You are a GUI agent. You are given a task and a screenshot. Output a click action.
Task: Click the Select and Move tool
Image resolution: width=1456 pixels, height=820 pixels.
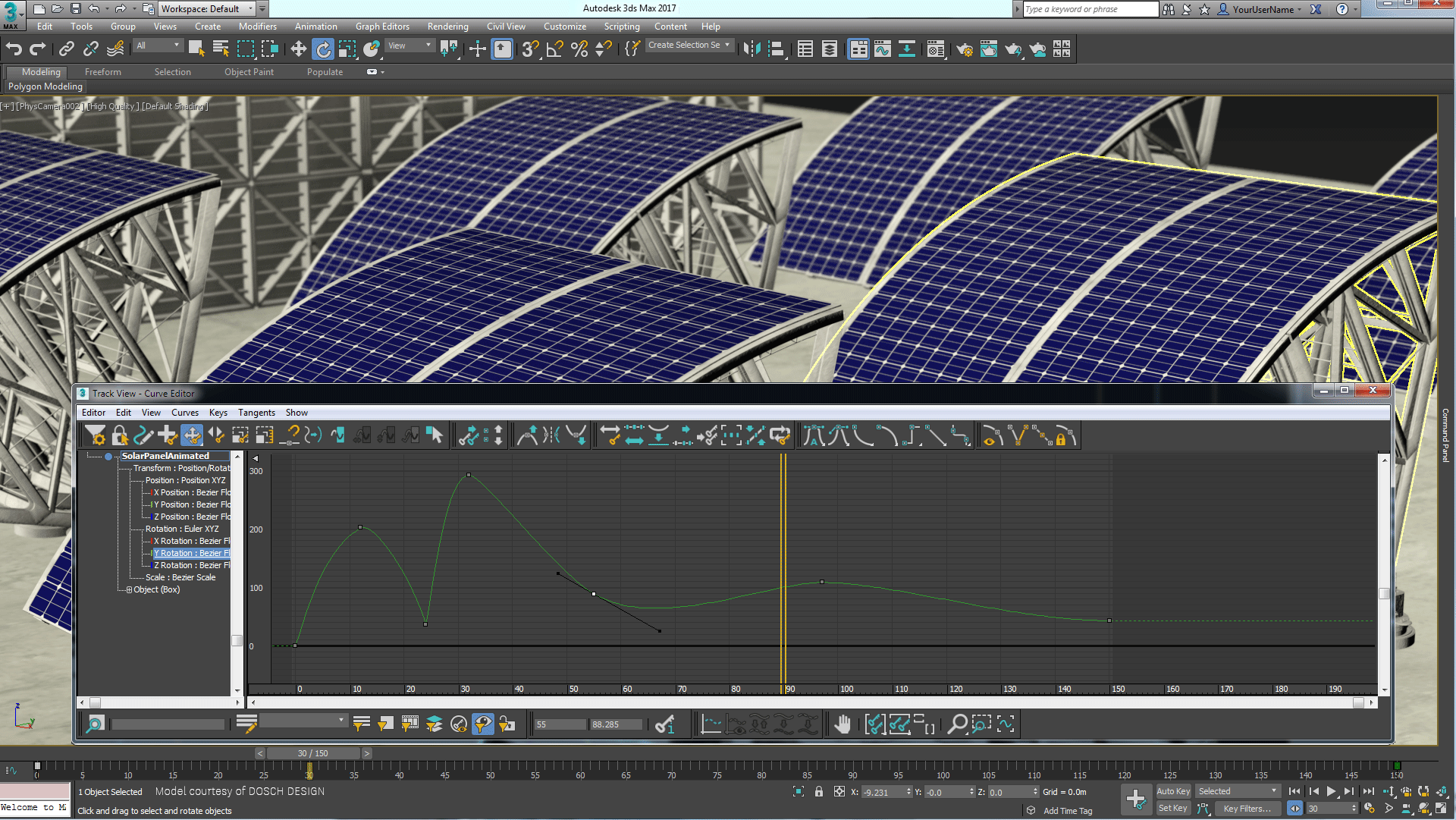pyautogui.click(x=298, y=49)
